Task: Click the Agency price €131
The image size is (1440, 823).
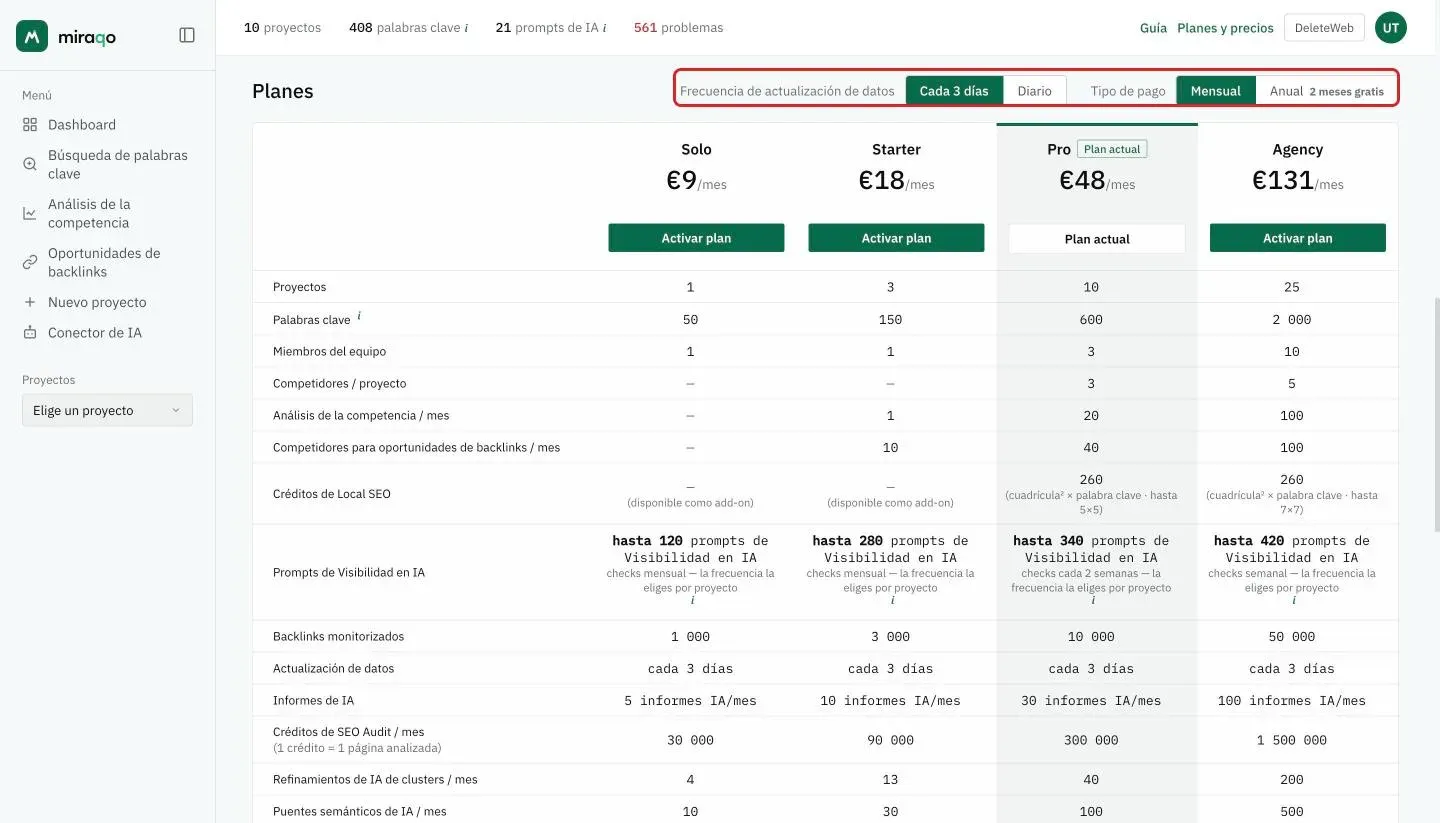Action: coord(1298,180)
